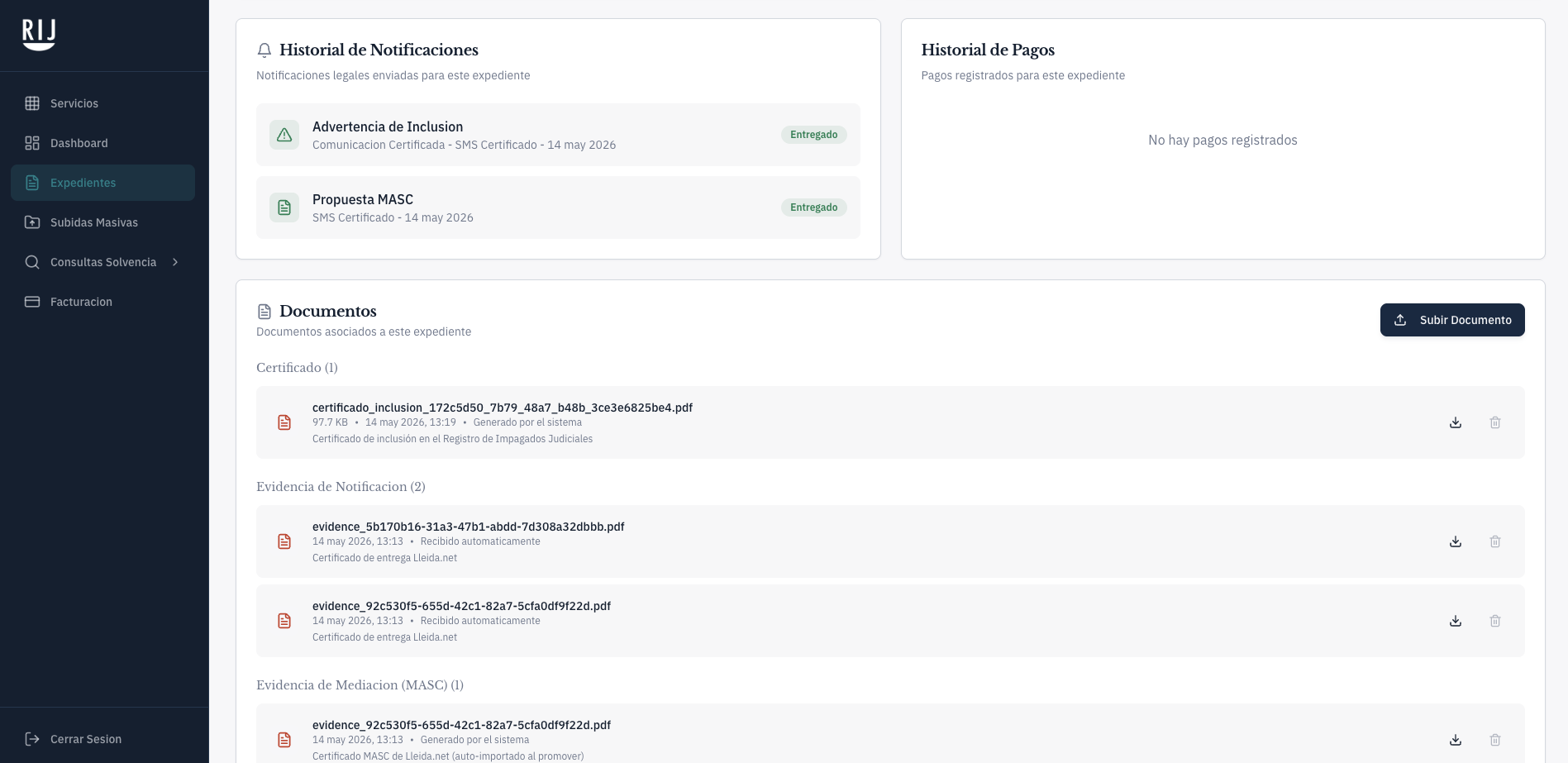Download evidence_5b170b16 PDF file
The height and width of the screenshot is (763, 1568).
[x=1456, y=541]
